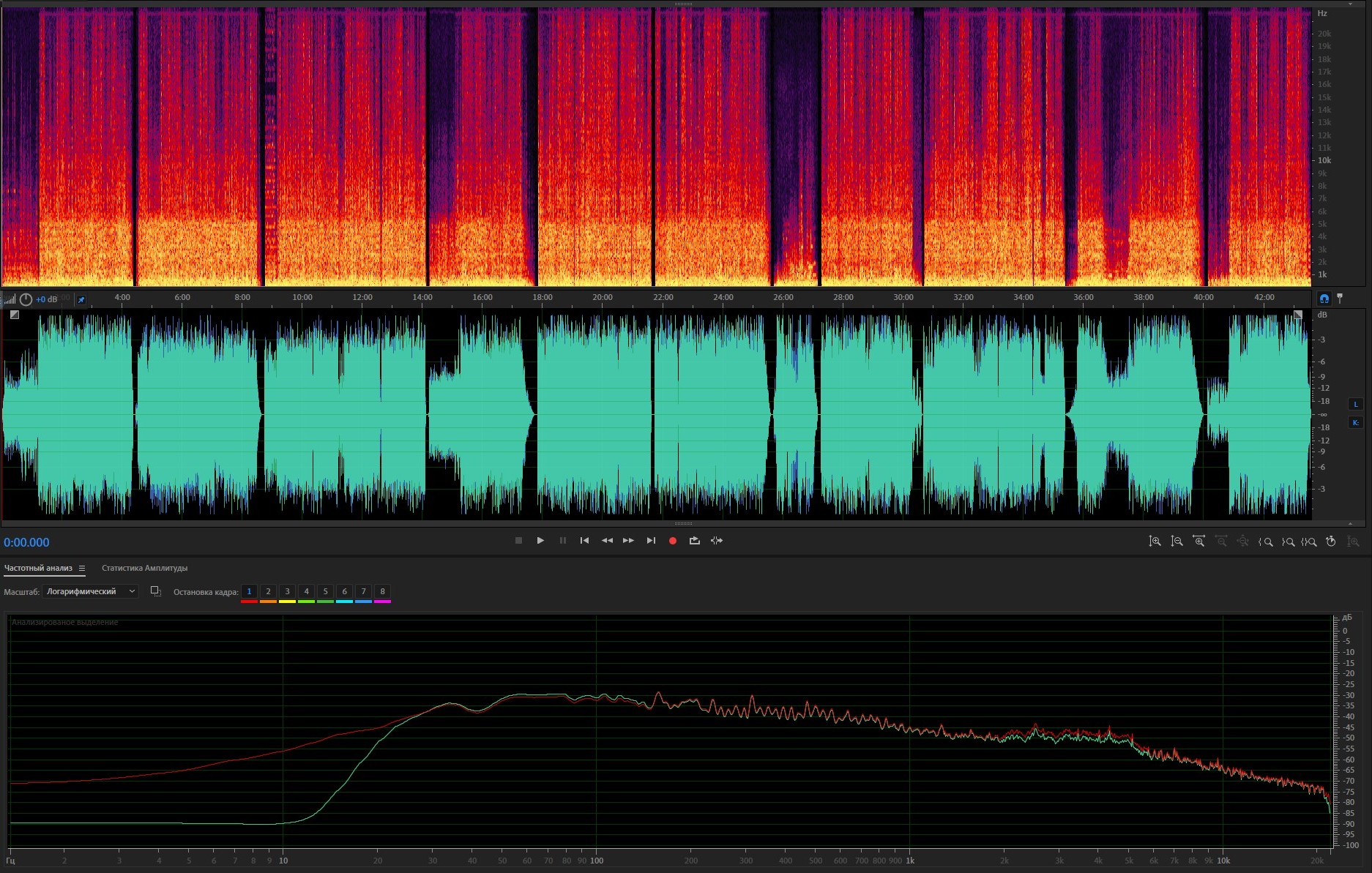The height and width of the screenshot is (873, 1372).
Task: Click the fast forward button
Action: click(x=628, y=541)
